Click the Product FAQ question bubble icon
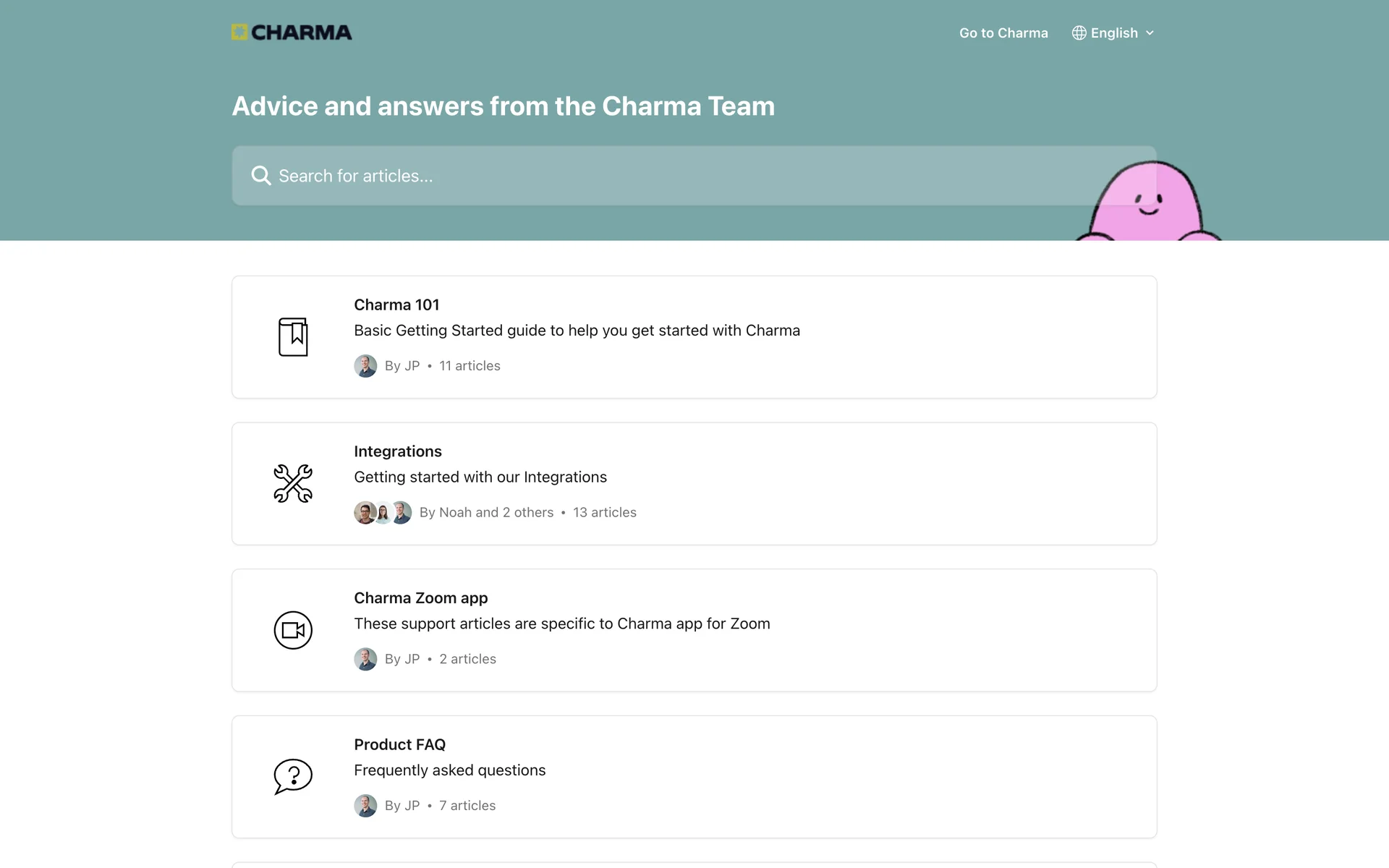 (293, 776)
